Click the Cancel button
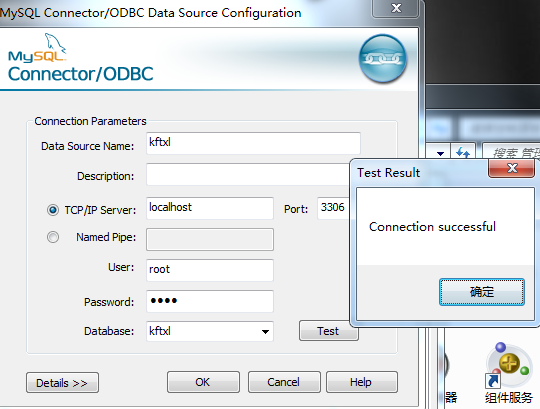This screenshot has width=540, height=409. coord(284,382)
